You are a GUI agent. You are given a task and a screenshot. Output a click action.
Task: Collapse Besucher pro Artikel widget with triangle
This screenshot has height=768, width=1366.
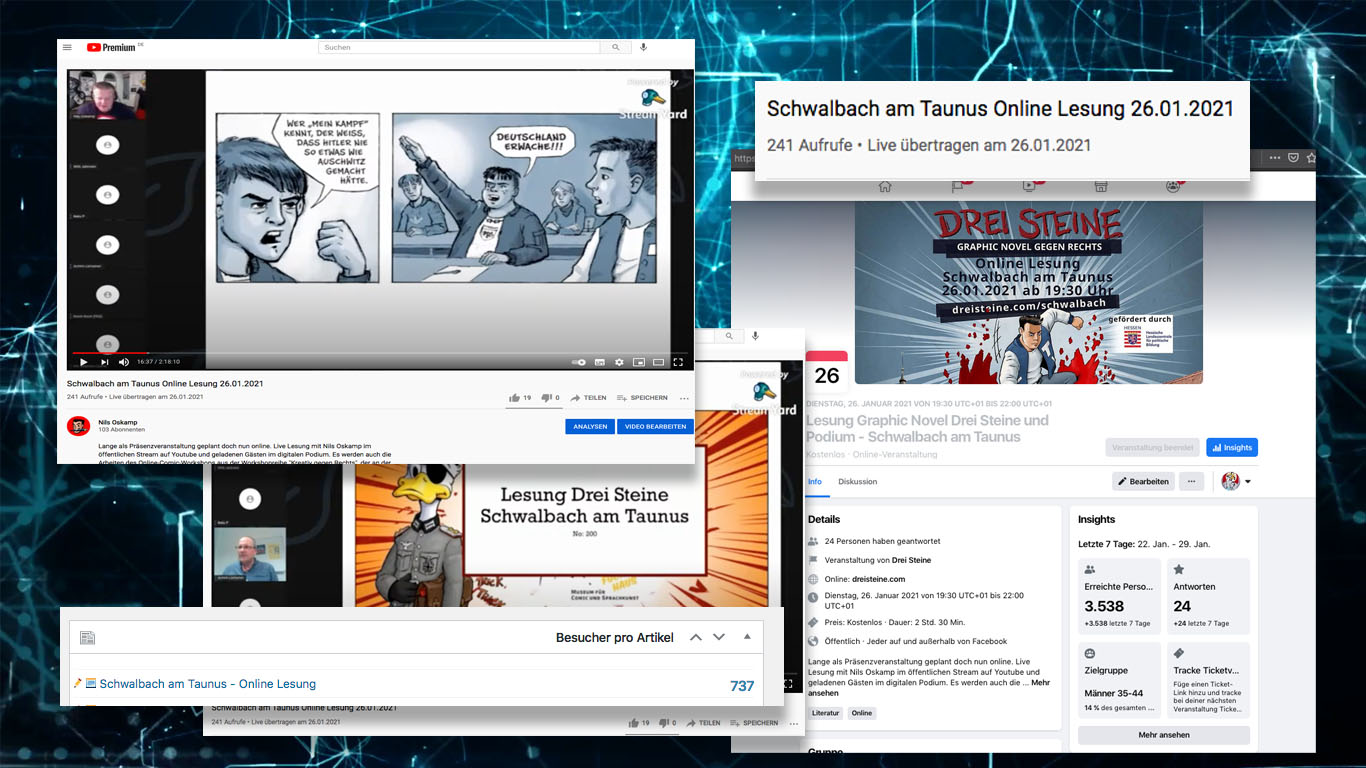pos(746,637)
